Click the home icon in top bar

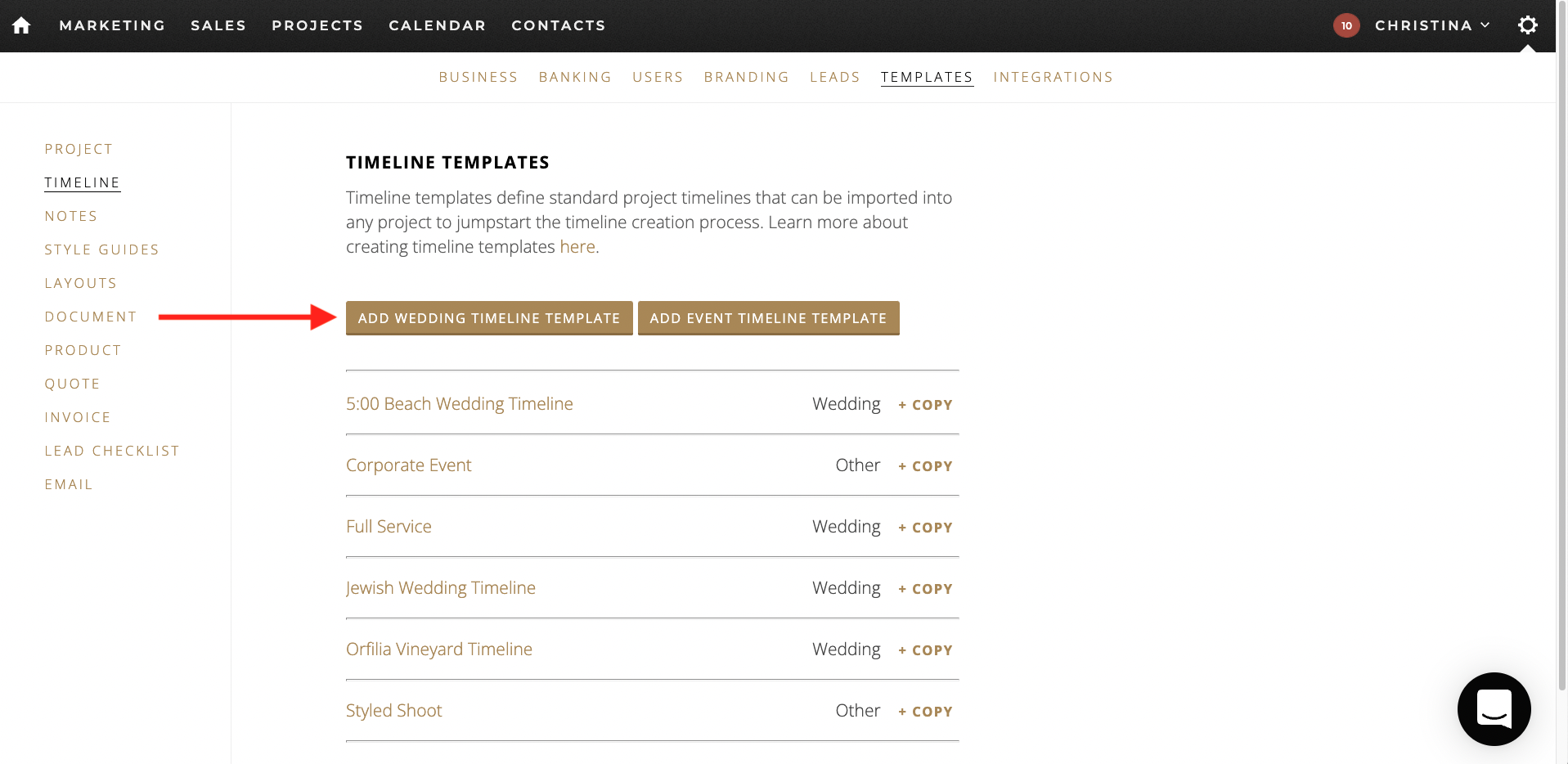click(x=21, y=25)
